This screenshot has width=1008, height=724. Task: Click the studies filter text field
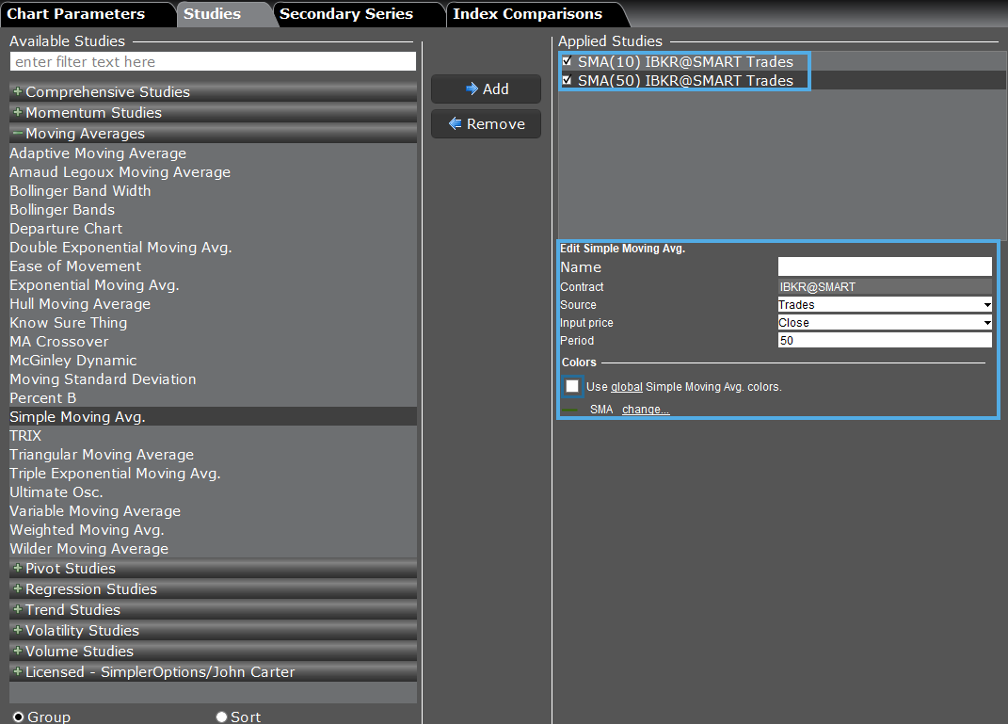pyautogui.click(x=212, y=62)
